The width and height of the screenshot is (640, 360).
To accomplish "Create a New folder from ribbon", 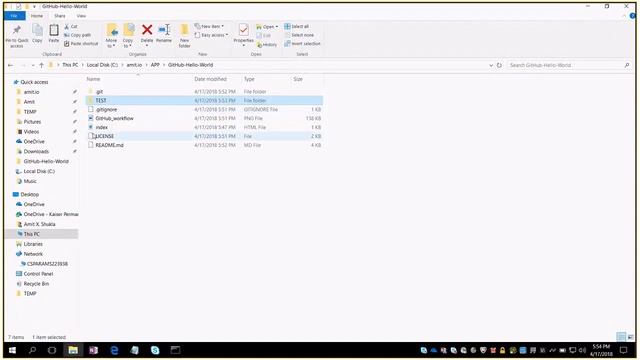I will (x=184, y=36).
